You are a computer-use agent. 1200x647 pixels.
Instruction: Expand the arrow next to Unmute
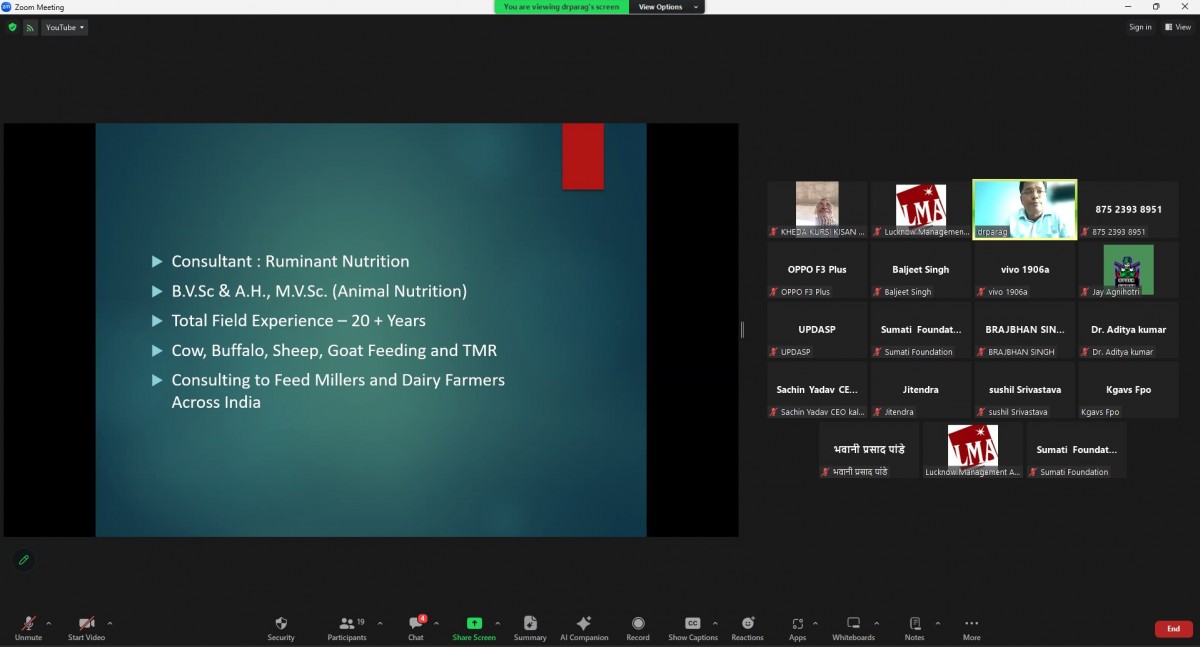[49, 623]
